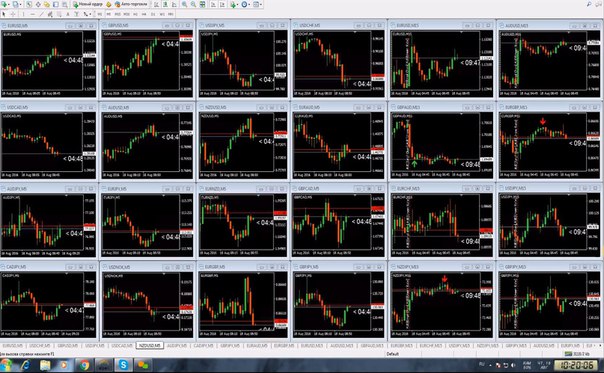
Task: Click the connection status indicator
Action: pos(577,353)
